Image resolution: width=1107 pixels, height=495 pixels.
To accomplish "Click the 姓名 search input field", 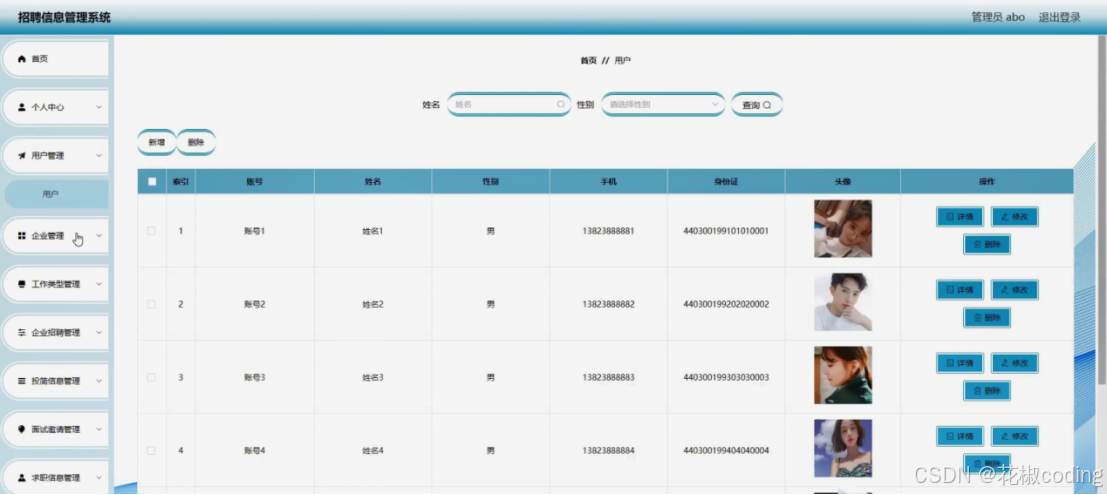I will pos(509,105).
